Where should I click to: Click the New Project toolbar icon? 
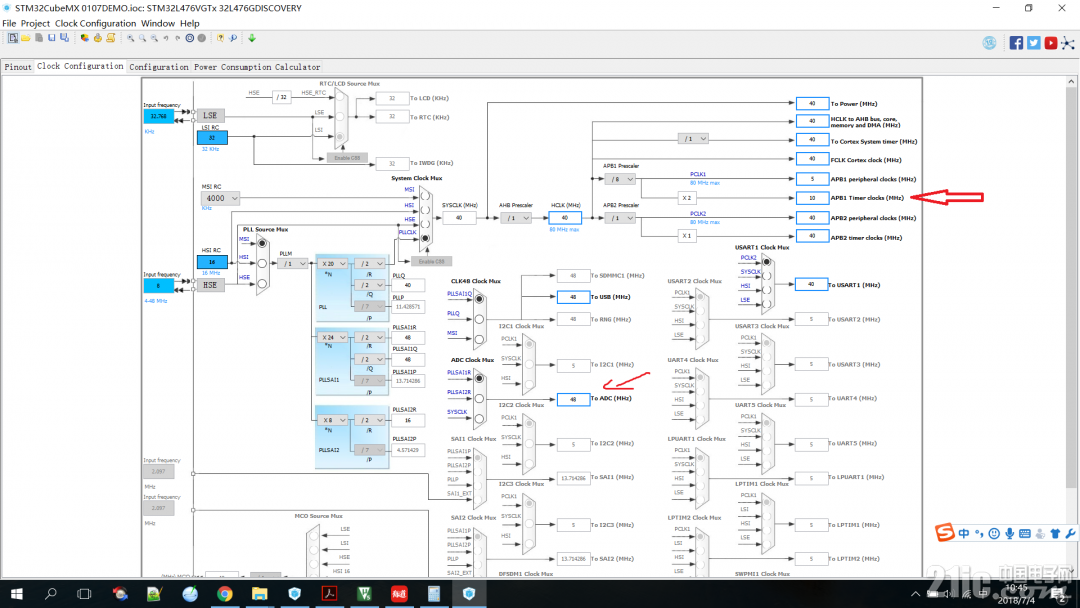pyautogui.click(x=12, y=39)
